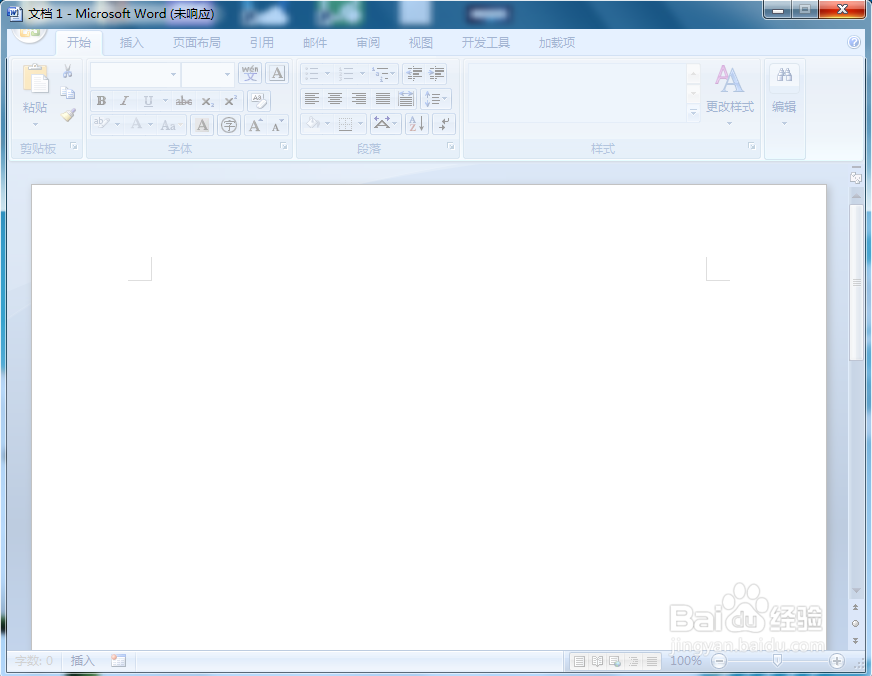The width and height of the screenshot is (872, 676).
Task: Toggle Superscript formatting
Action: coord(230,101)
